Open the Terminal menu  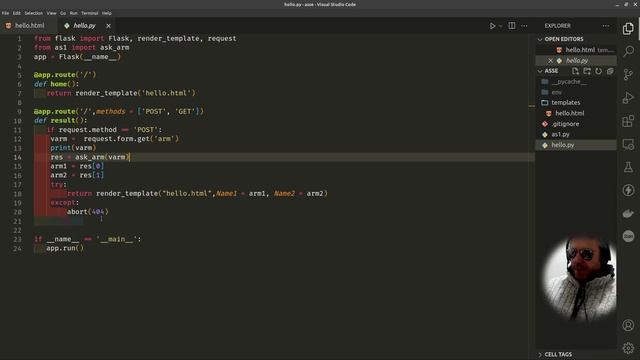89,13
